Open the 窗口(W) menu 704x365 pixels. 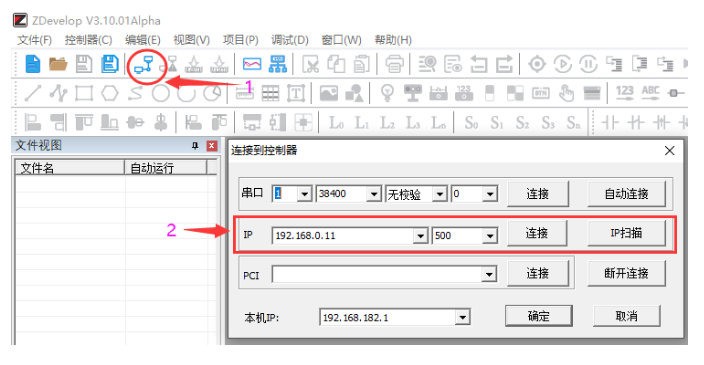click(x=342, y=40)
